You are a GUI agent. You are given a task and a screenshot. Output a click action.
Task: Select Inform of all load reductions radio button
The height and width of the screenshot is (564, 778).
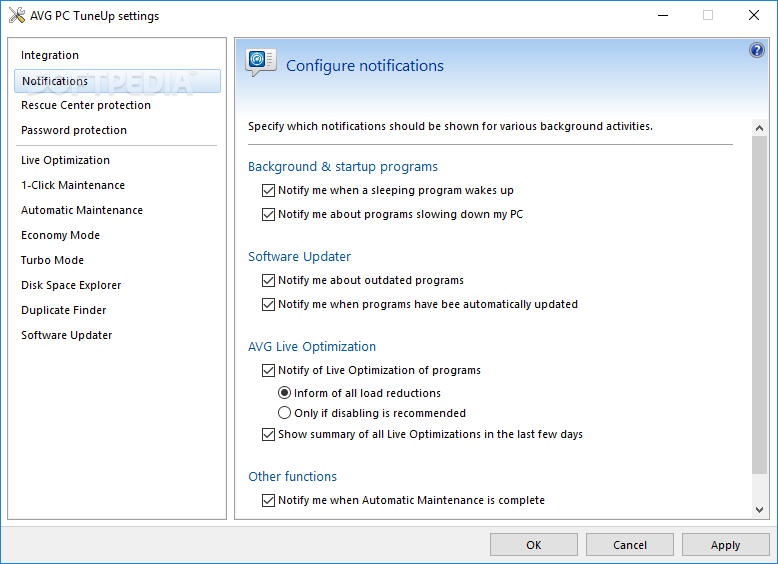pyautogui.click(x=284, y=393)
